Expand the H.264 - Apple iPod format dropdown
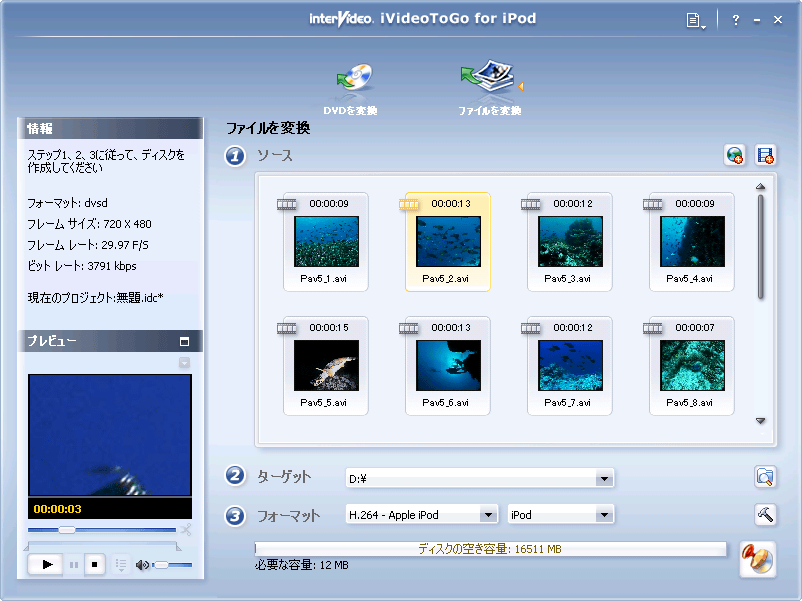This screenshot has height=601, width=802. (488, 515)
